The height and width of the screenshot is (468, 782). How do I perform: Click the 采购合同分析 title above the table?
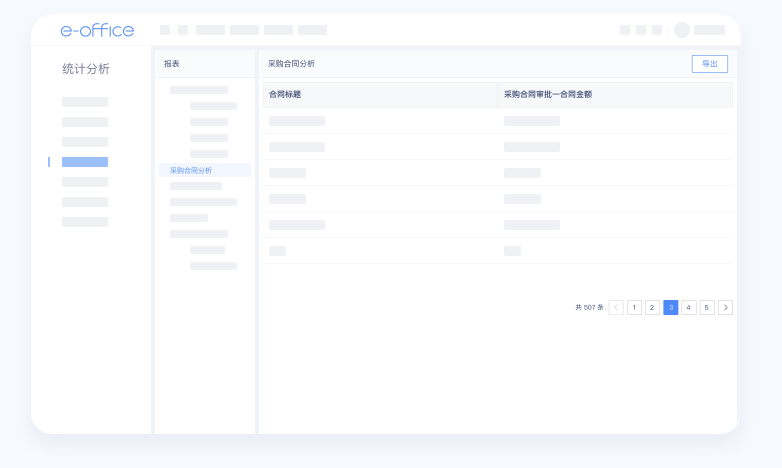(291, 63)
